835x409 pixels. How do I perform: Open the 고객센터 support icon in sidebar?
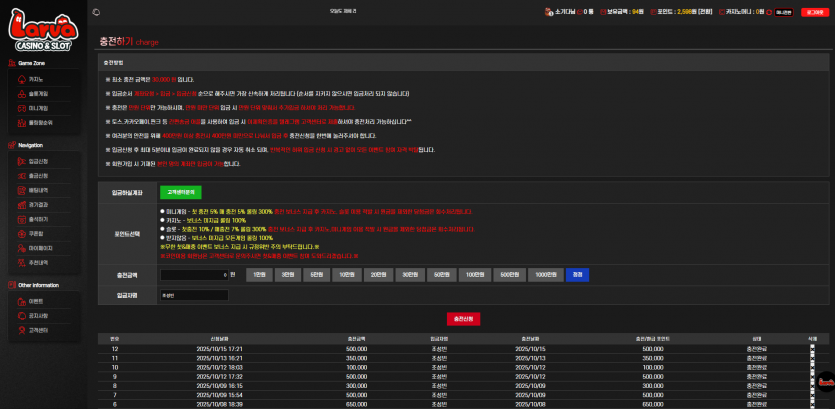tap(21, 330)
